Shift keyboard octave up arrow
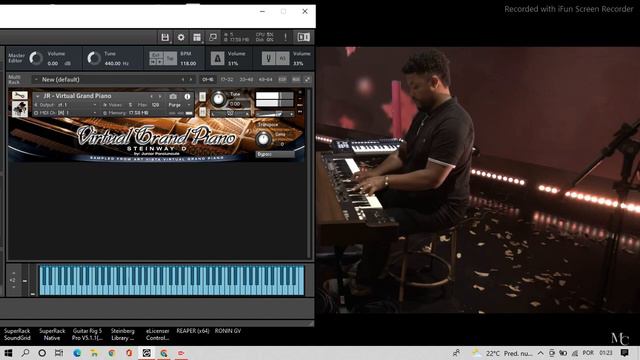 (x=13, y=273)
